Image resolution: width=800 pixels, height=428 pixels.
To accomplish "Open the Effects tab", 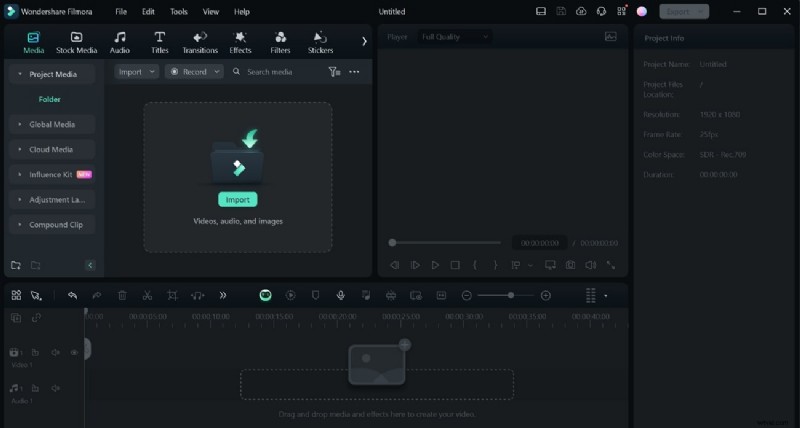I will click(x=240, y=42).
